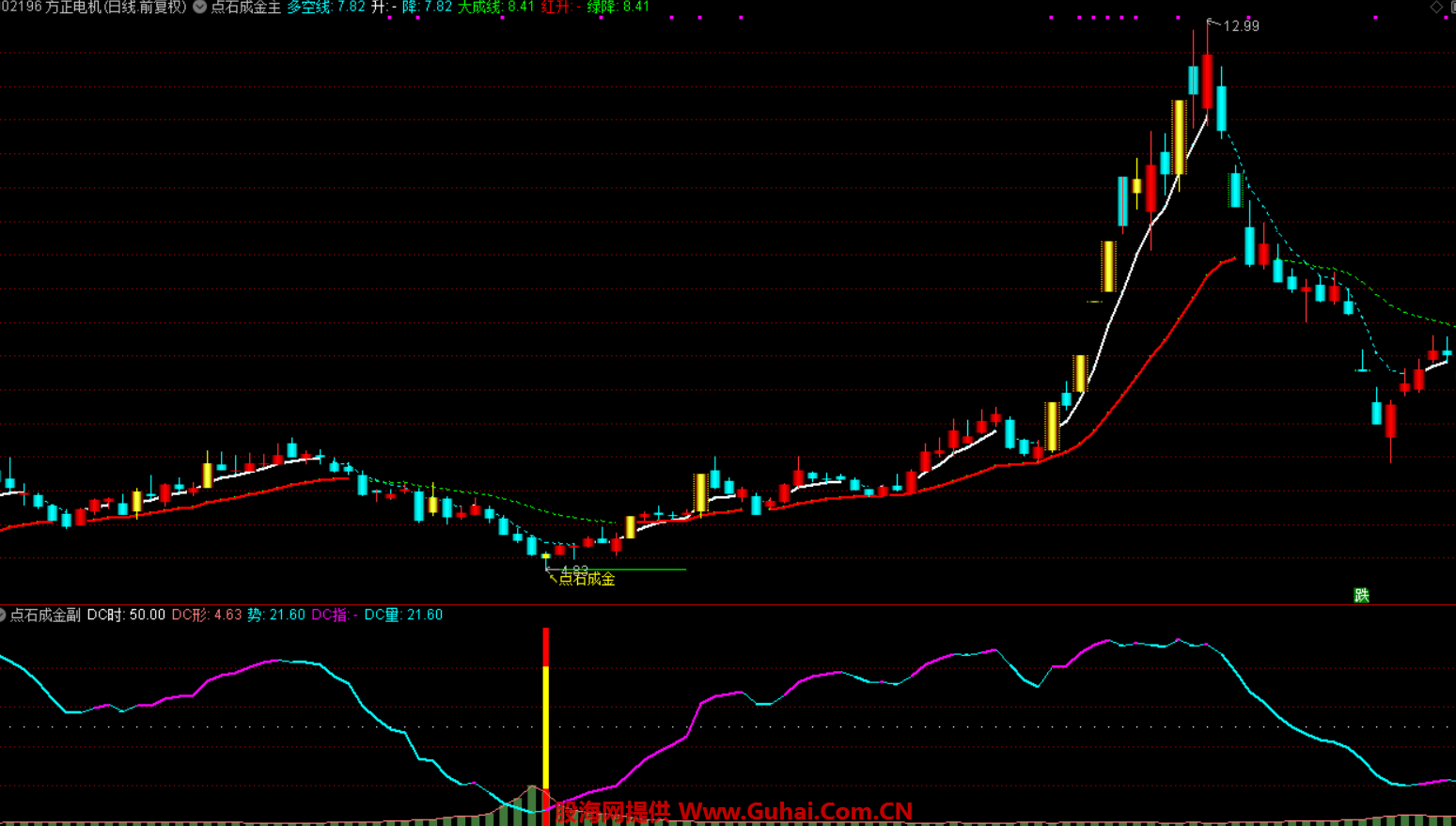Screen dimensions: 1456x826
Task: Open the dropdown arrow before 点石成金主
Action: 199,7
